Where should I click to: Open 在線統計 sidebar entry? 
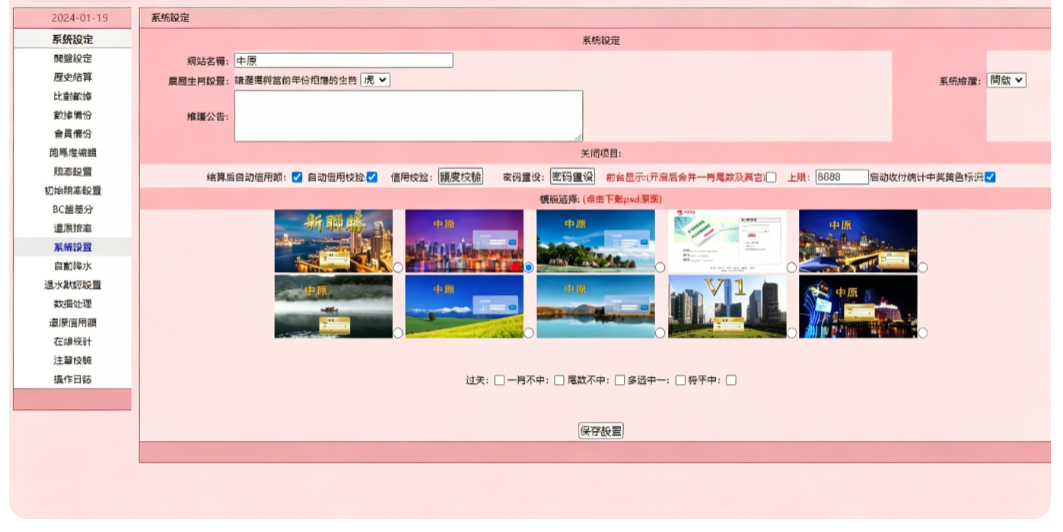point(73,342)
